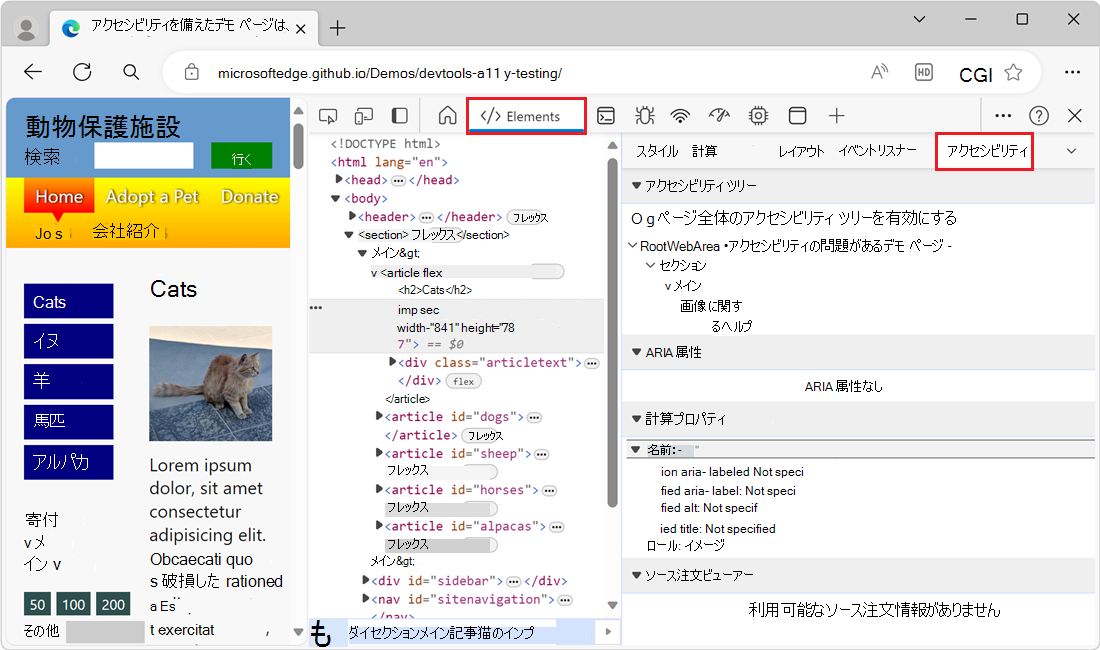Open DevTools settings gear

click(x=758, y=115)
